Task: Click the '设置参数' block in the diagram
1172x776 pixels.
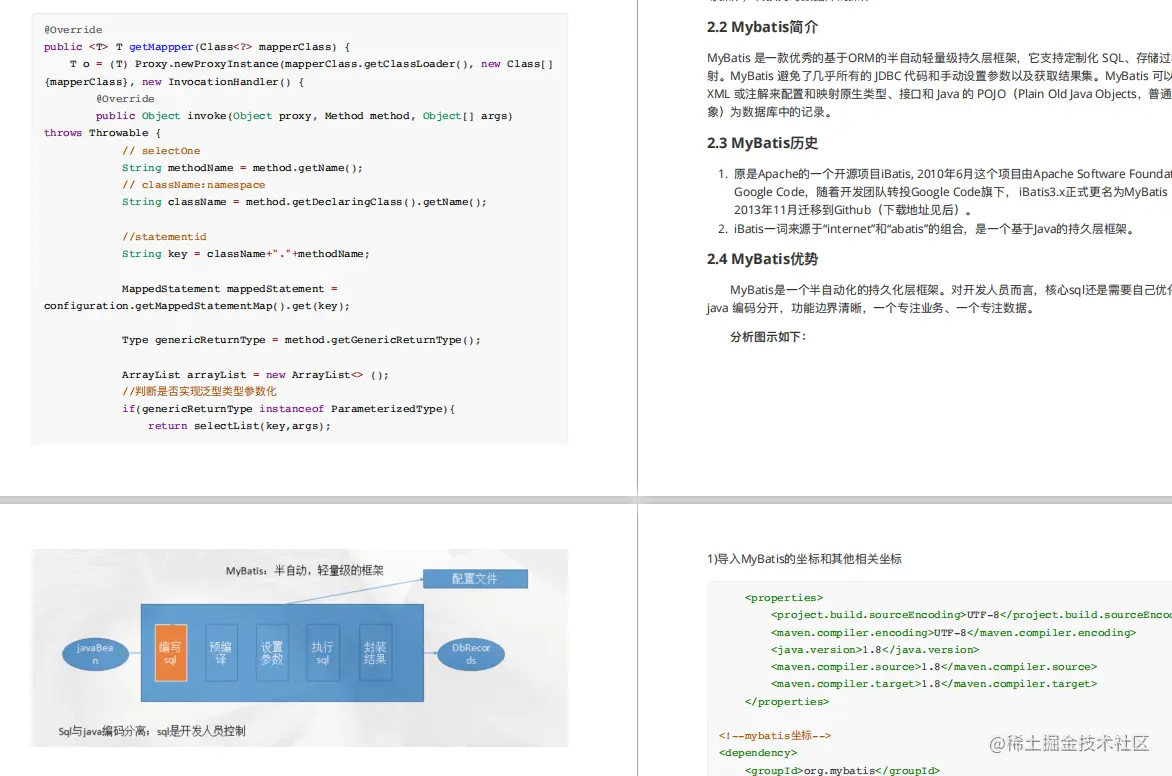Action: pos(272,653)
